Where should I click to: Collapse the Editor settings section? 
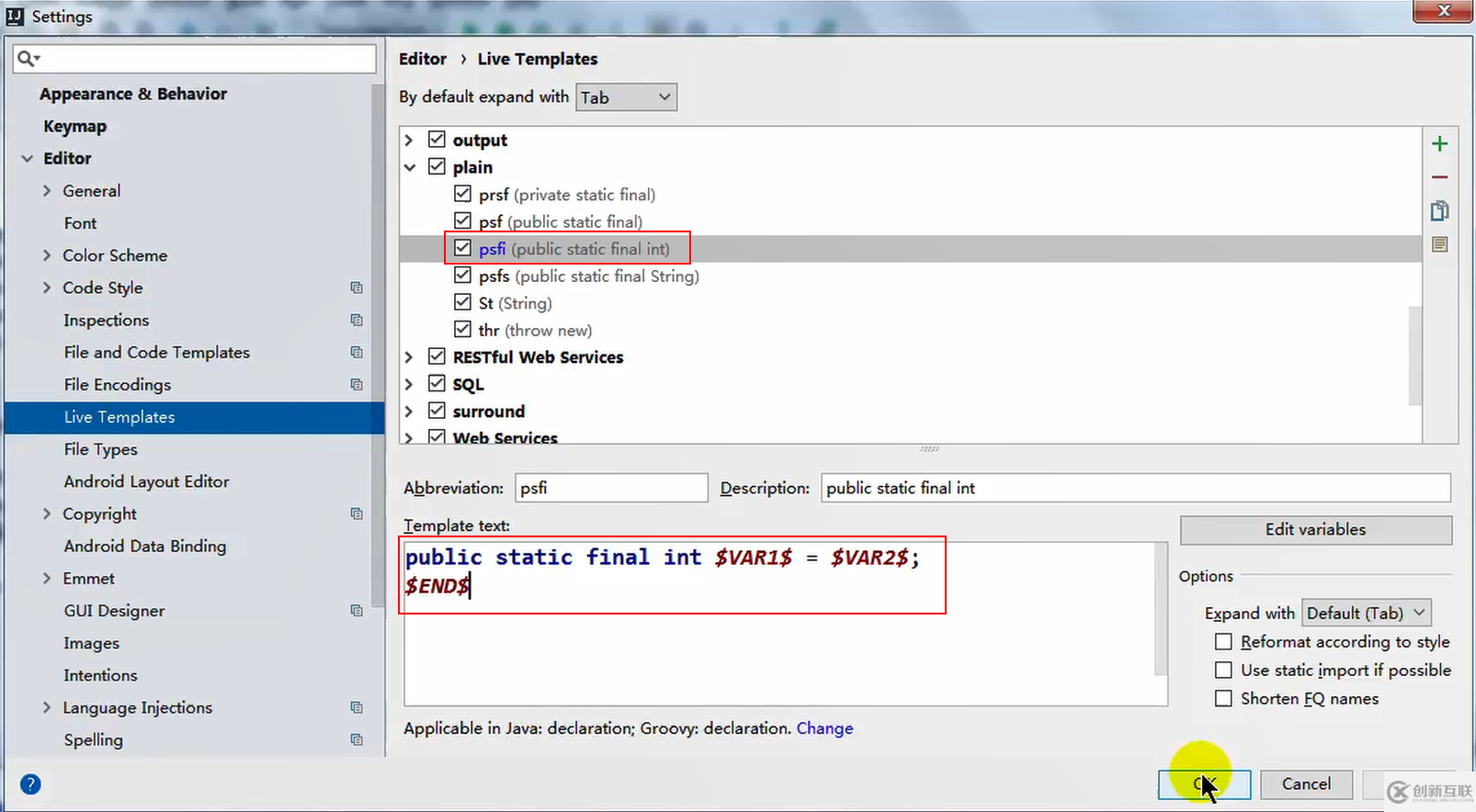coord(28,158)
